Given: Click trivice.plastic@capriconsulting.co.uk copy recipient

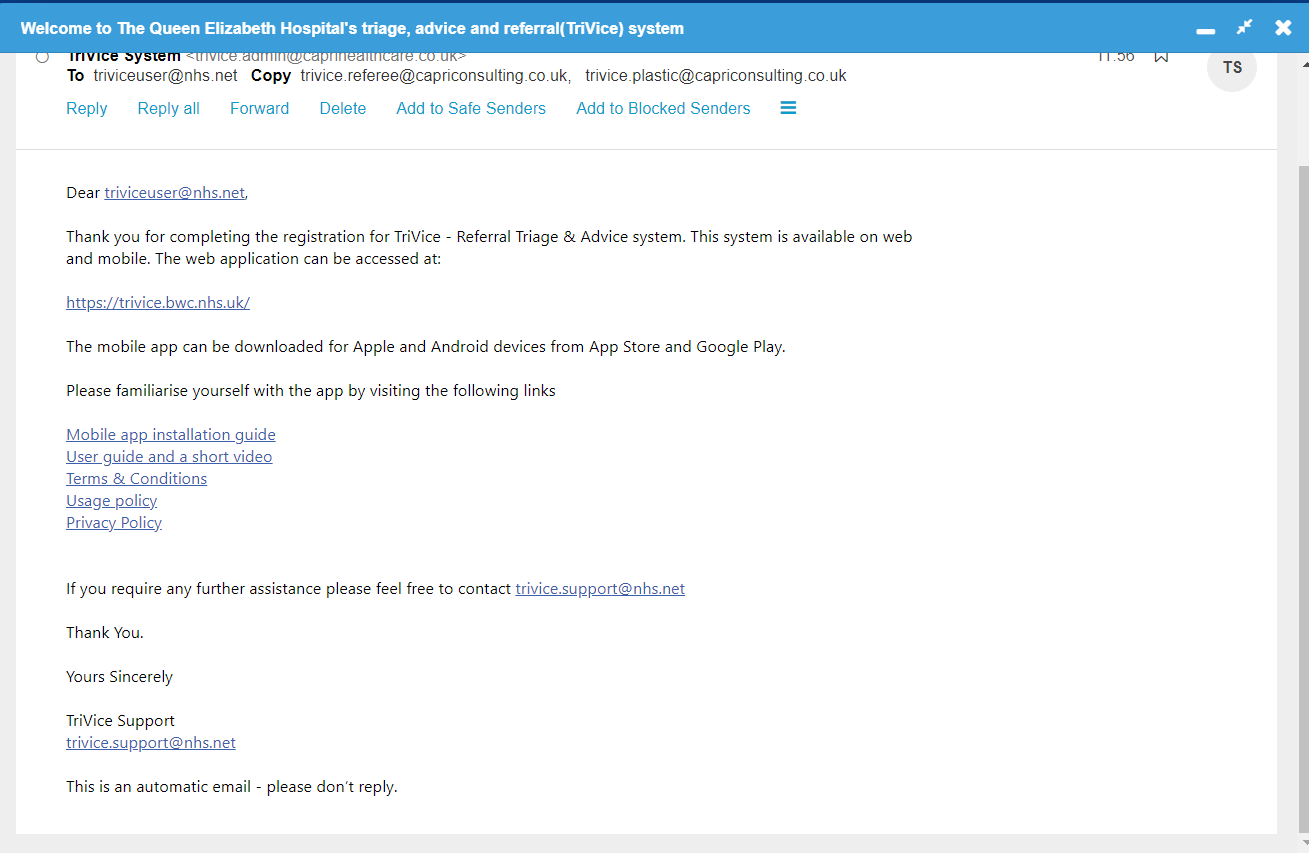Looking at the screenshot, I should coord(716,76).
